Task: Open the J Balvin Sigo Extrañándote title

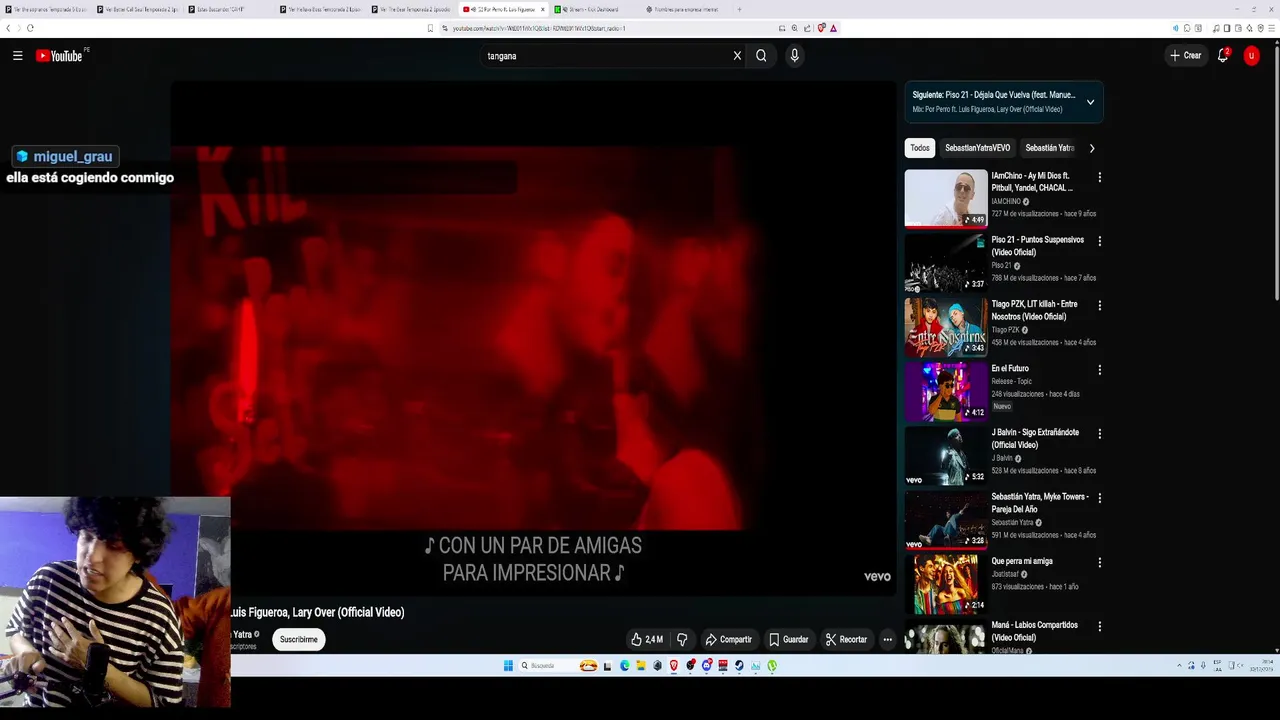Action: point(1035,438)
